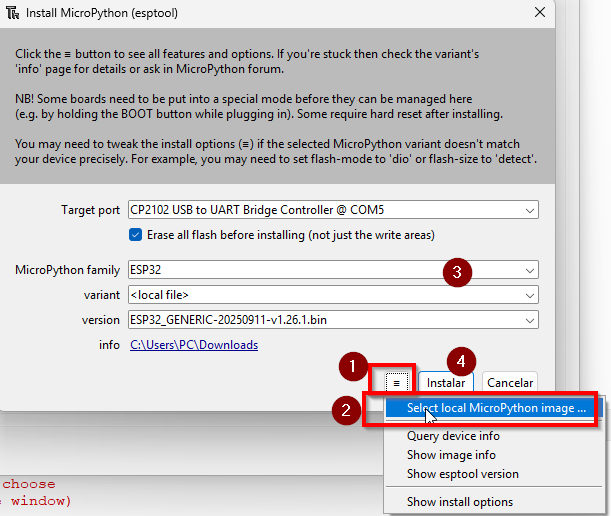Expand the Target port dropdown
This screenshot has width=611, height=516.
coord(528,210)
